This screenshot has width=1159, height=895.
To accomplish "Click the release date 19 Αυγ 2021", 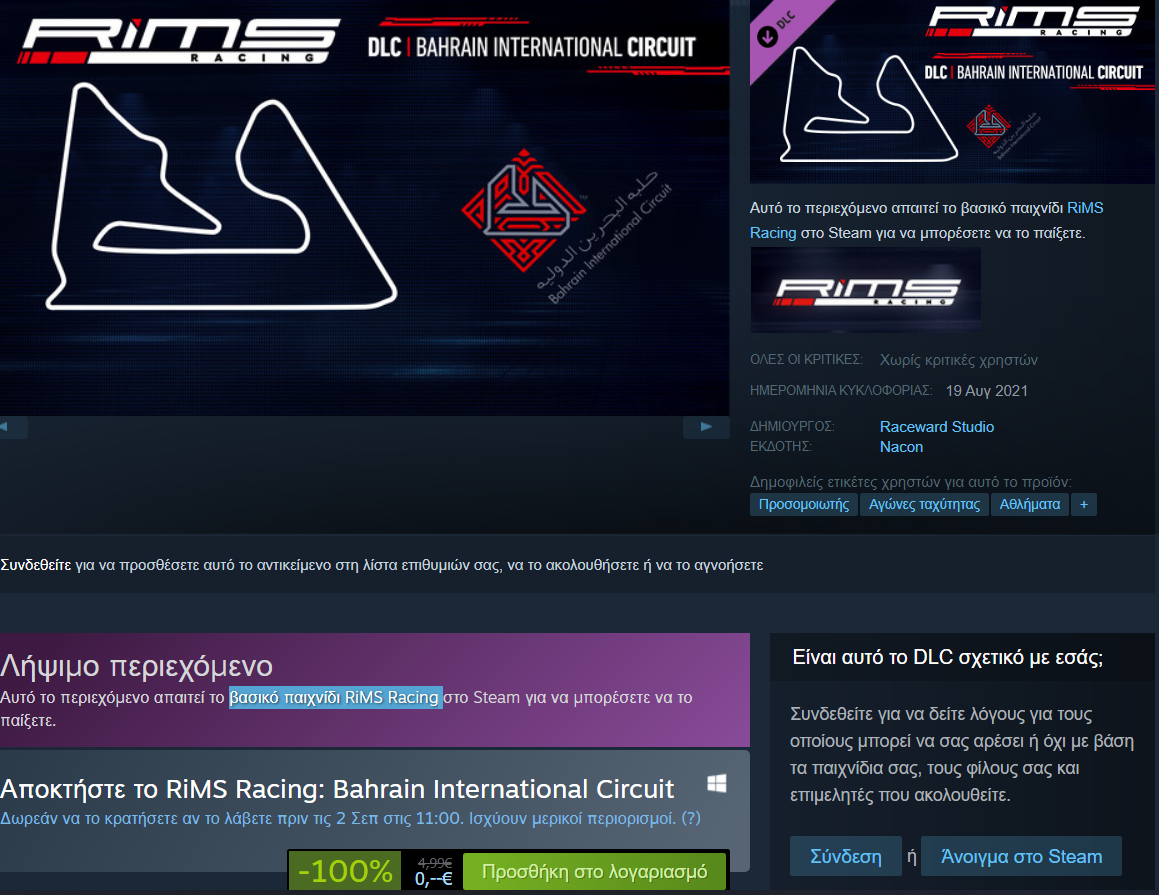I will click(x=987, y=391).
